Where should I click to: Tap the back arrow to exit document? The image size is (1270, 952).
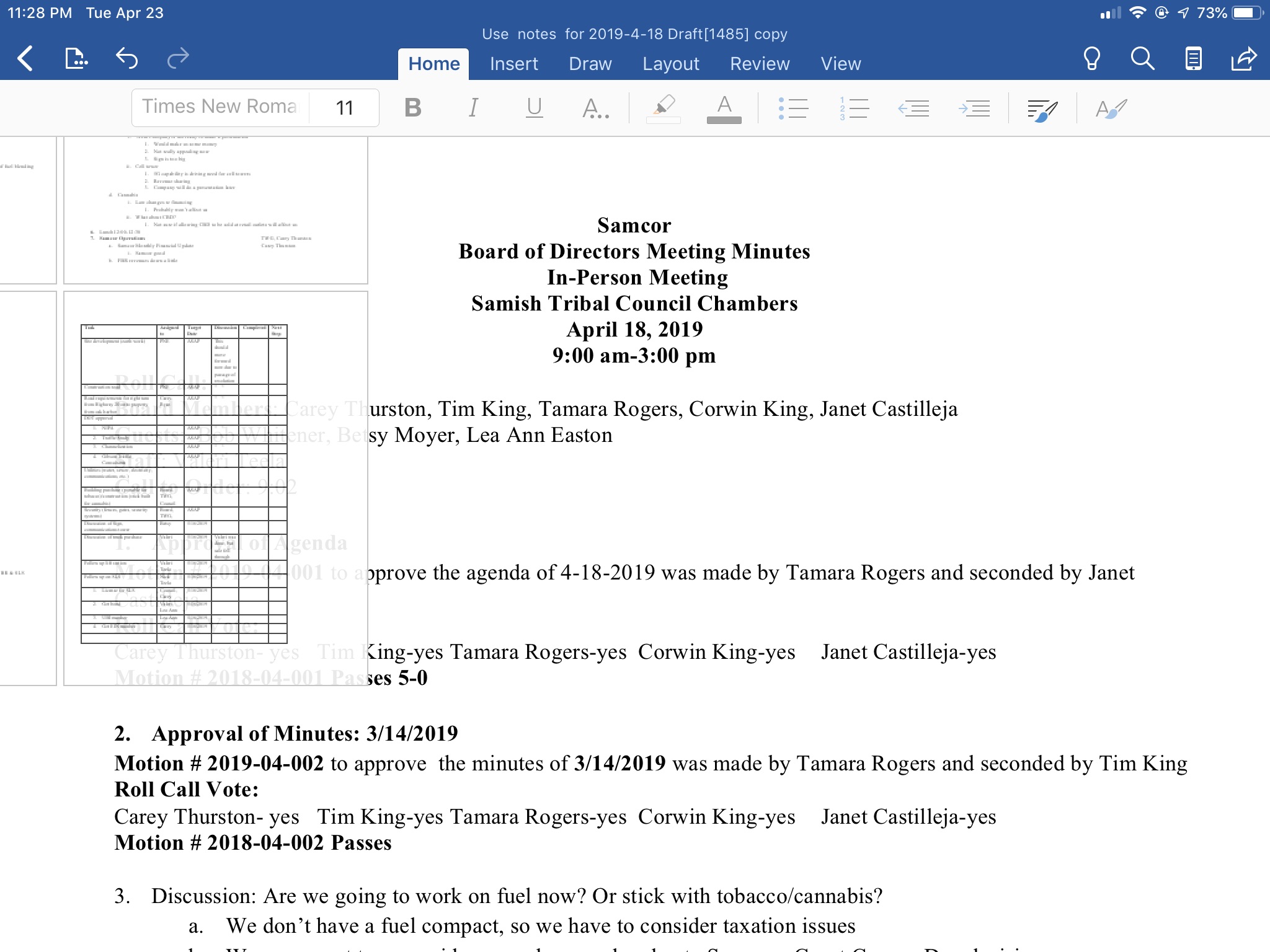click(25, 59)
